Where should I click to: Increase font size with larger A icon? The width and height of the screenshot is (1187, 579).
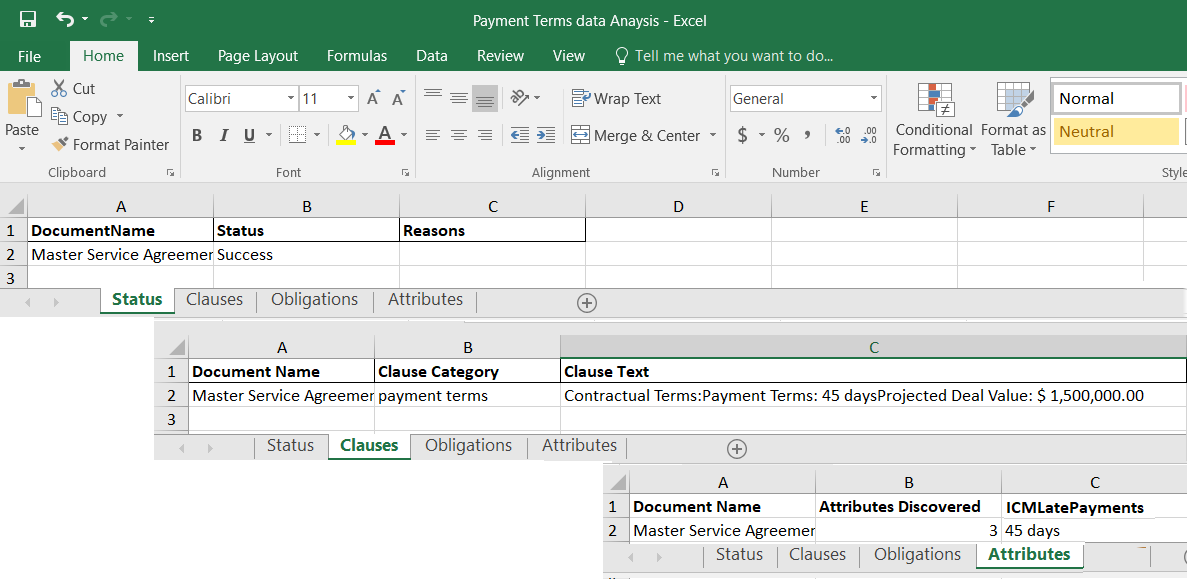[x=373, y=98]
